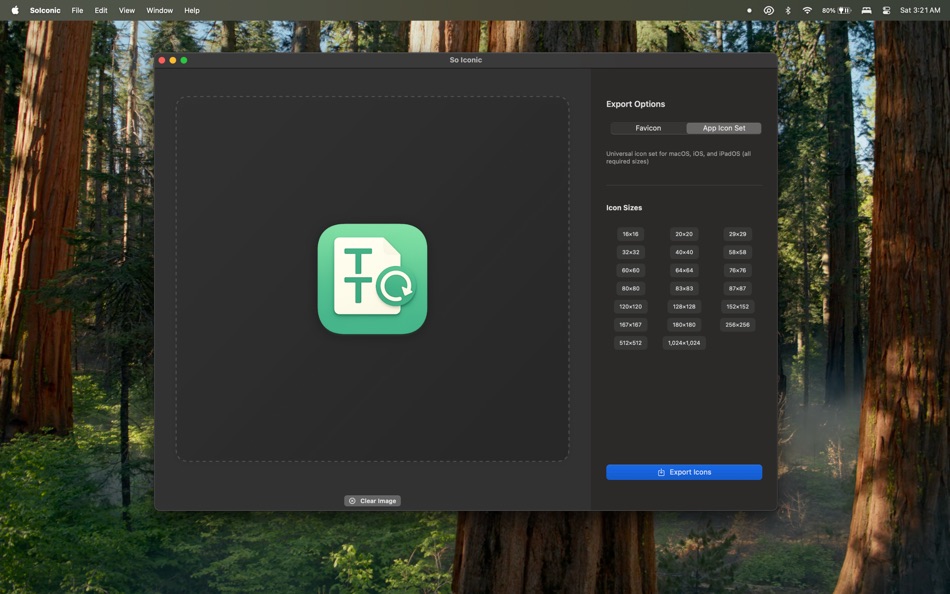The width and height of the screenshot is (950, 594).
Task: Select the App Icon Set segment
Action: 723,128
